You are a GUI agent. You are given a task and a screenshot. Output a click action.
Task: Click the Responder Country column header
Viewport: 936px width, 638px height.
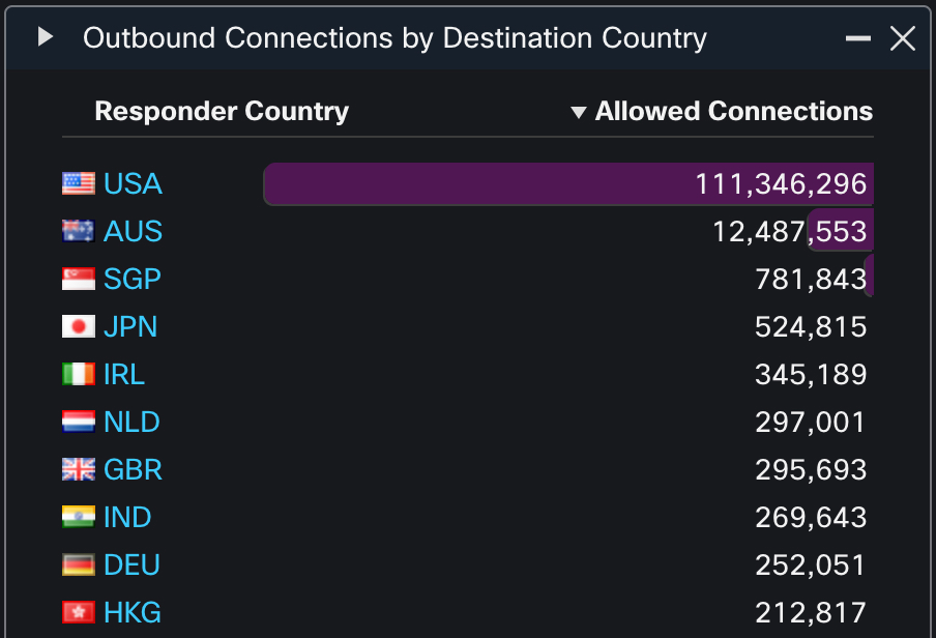click(x=221, y=111)
